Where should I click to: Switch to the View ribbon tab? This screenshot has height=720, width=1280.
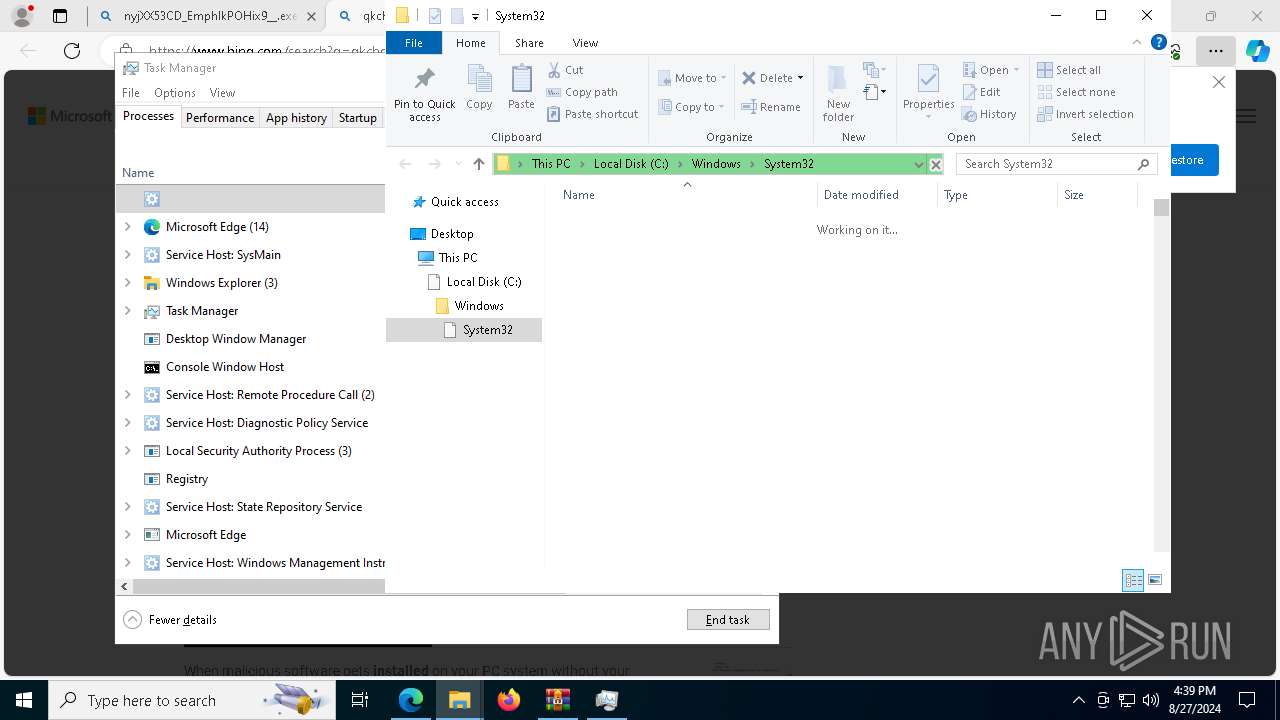click(585, 43)
